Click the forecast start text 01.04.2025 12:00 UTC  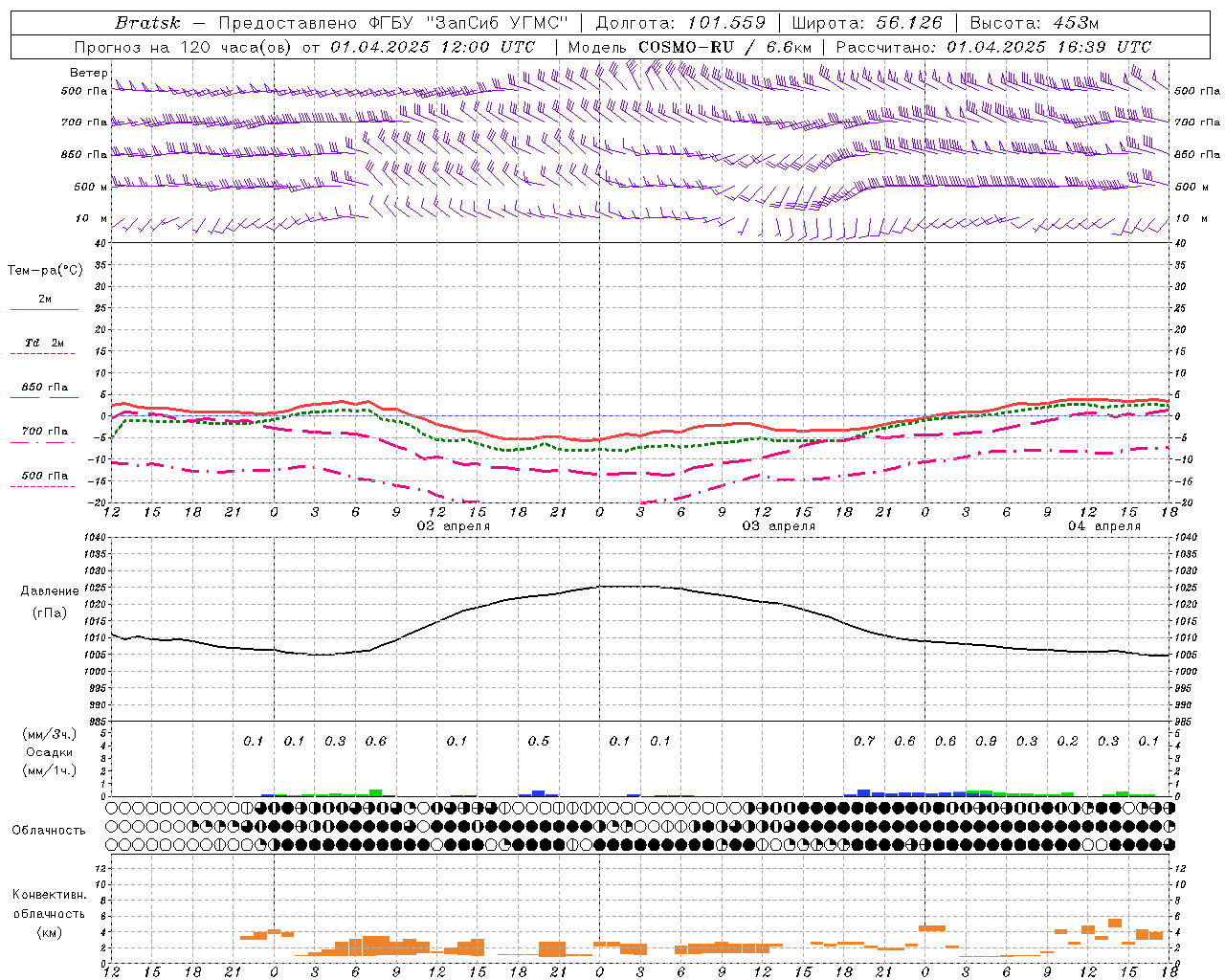click(x=433, y=47)
